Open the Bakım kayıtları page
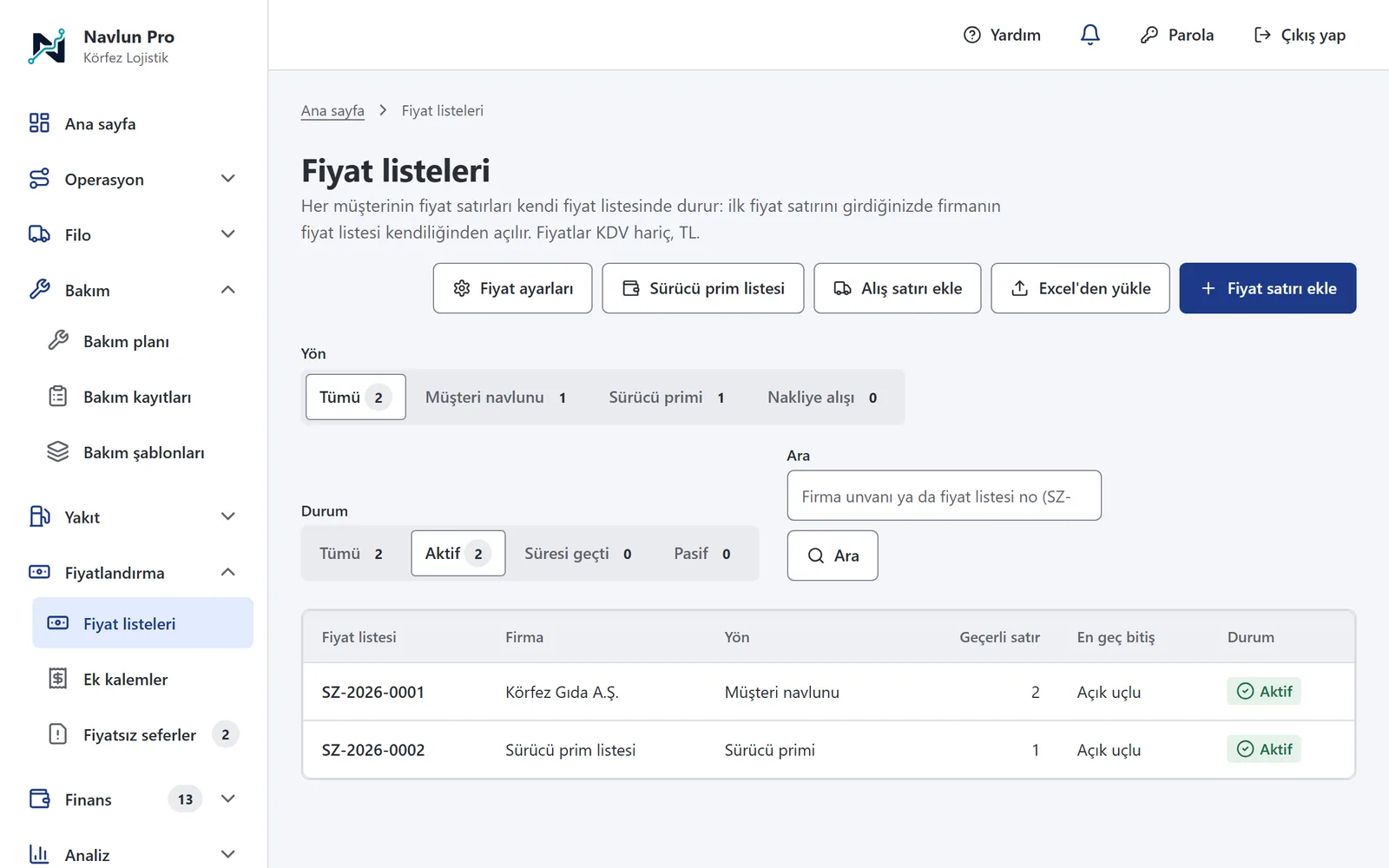The width and height of the screenshot is (1389, 868). 142,397
